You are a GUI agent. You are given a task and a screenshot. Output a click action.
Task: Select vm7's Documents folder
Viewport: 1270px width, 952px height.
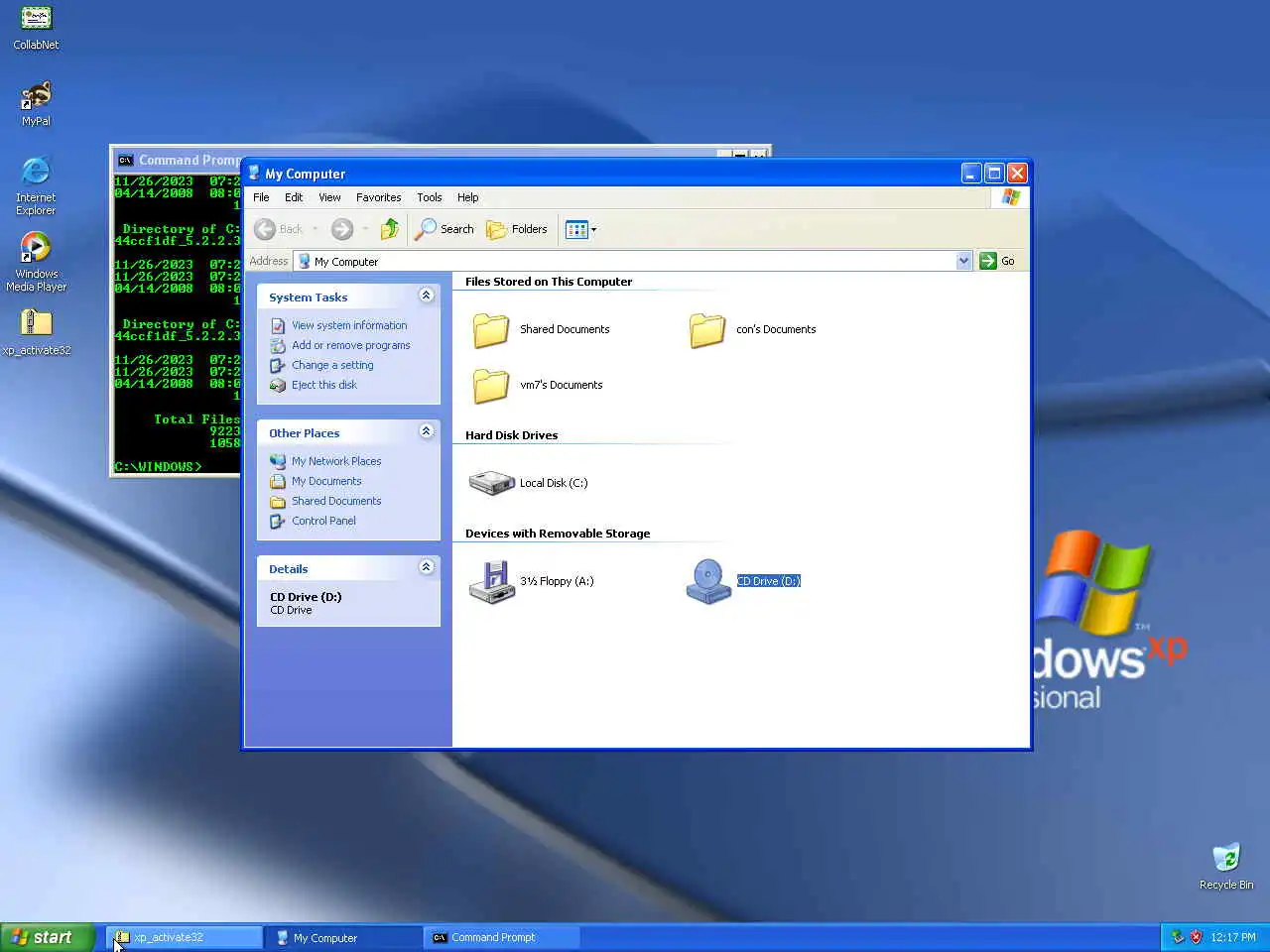point(538,385)
